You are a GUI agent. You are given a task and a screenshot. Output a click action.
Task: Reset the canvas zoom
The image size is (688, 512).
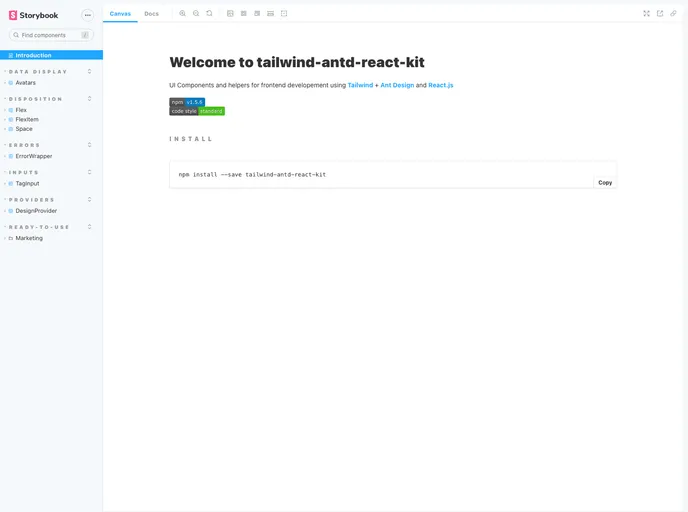click(209, 14)
